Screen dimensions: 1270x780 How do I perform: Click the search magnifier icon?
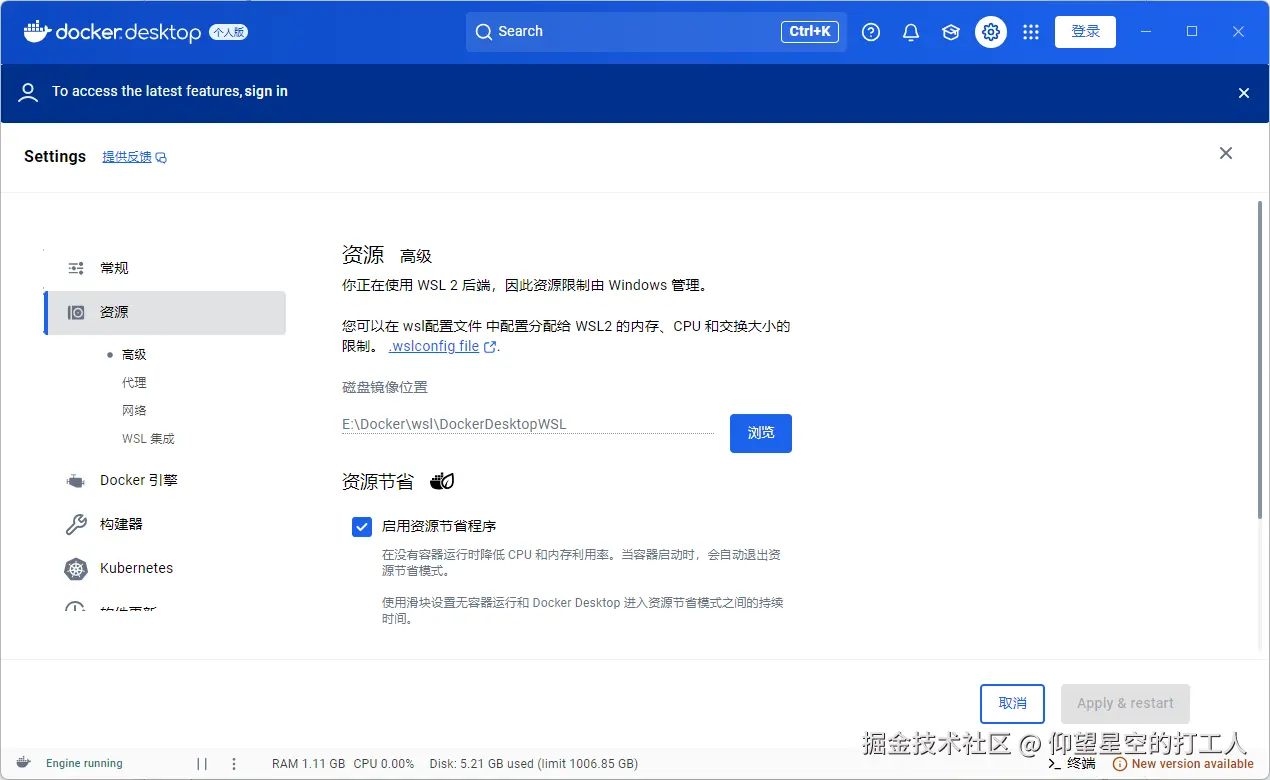click(x=484, y=32)
